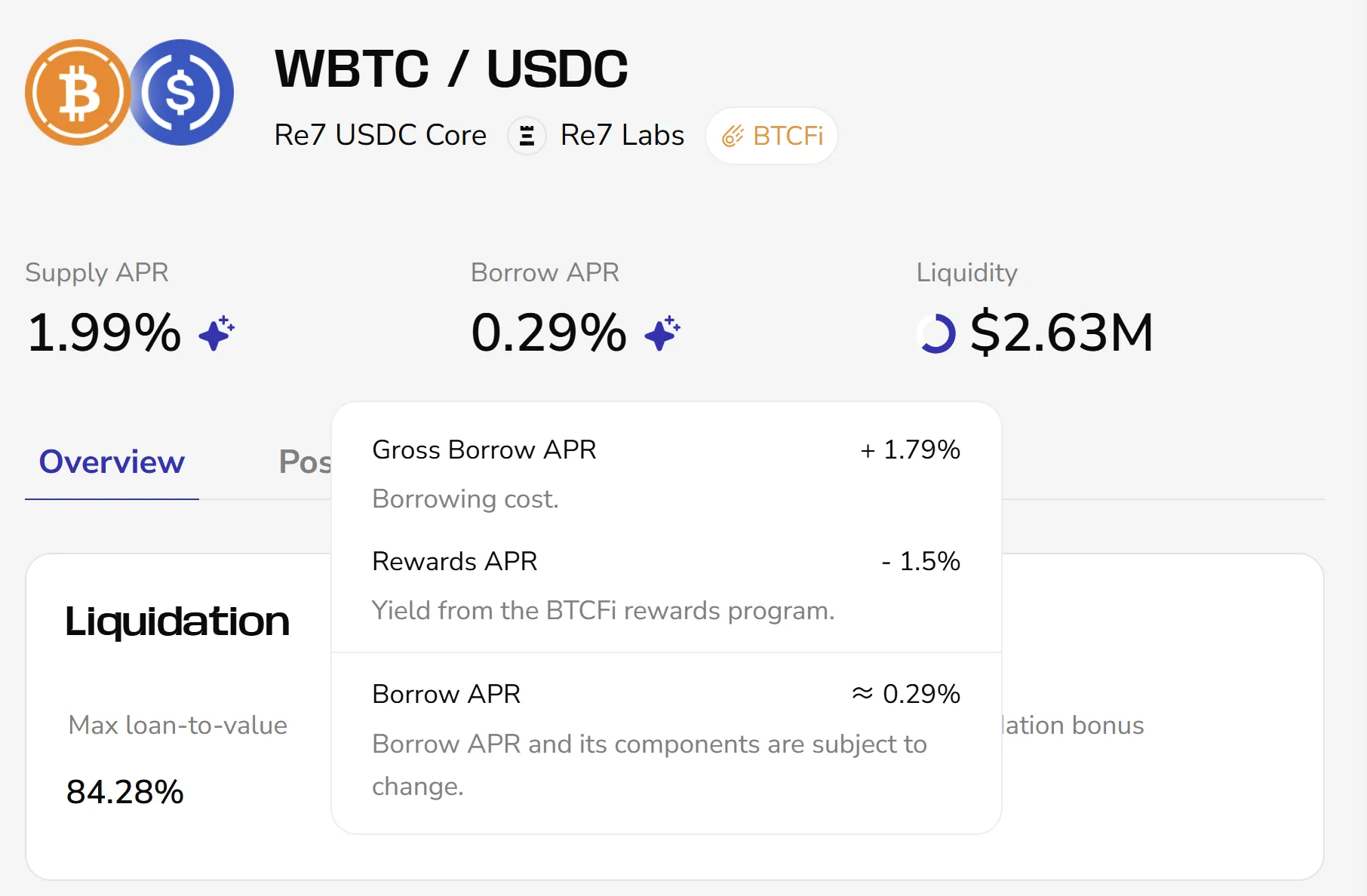Switch to the Overview tab

112,462
